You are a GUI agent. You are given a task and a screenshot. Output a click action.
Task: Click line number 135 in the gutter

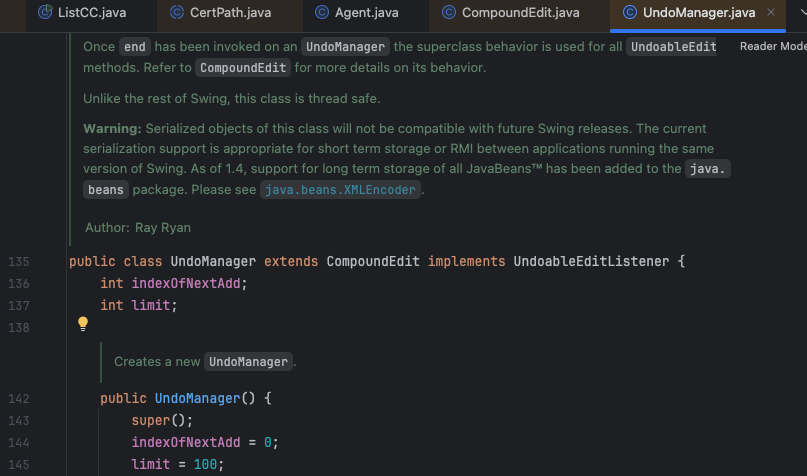[18, 262]
